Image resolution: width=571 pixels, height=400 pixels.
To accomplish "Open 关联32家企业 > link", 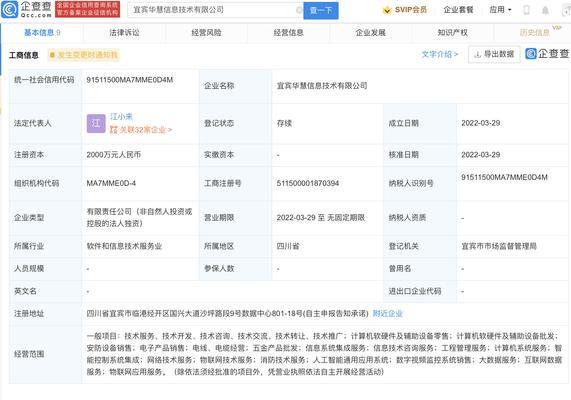I will coord(141,130).
